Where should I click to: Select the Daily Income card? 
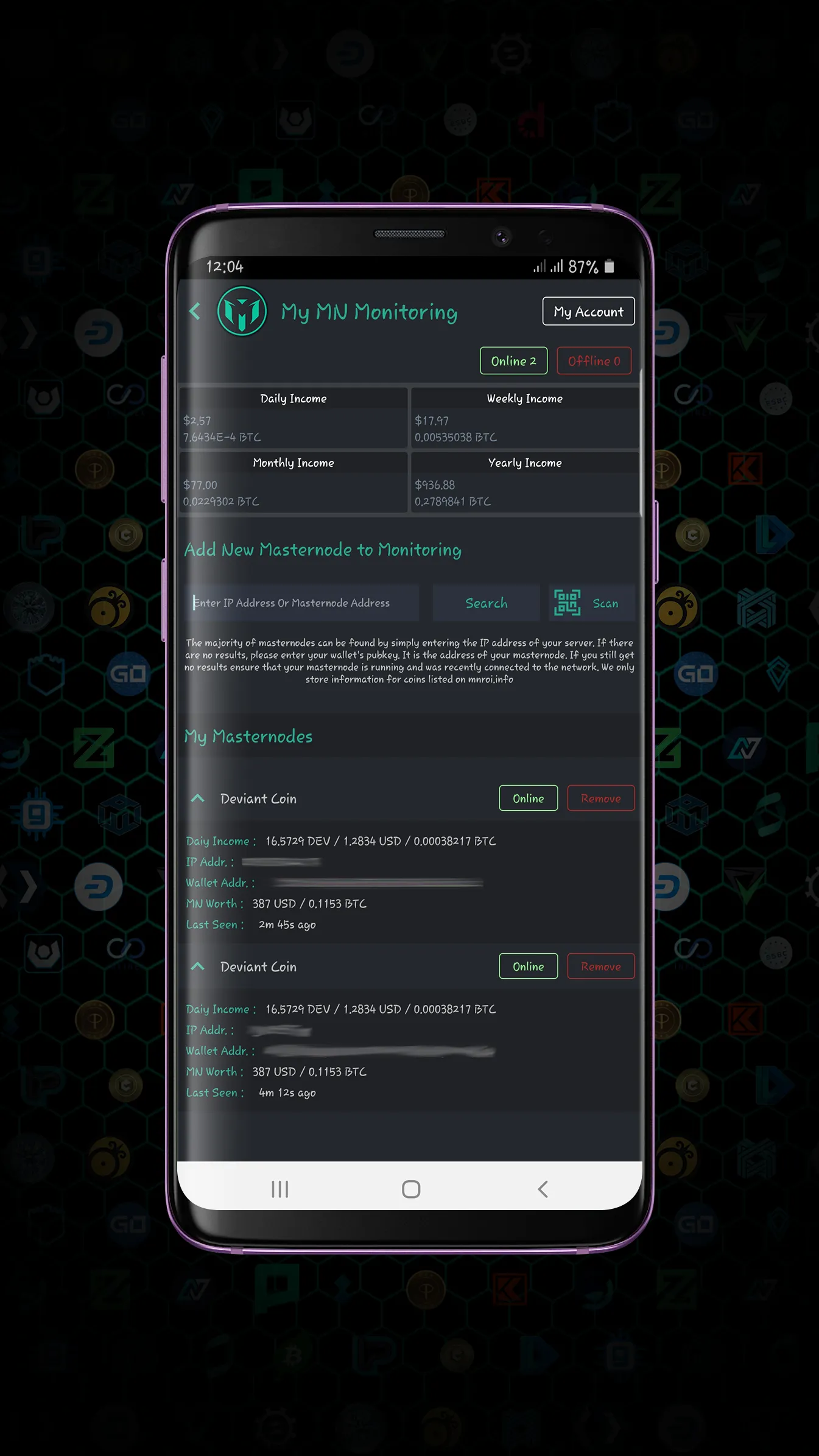click(294, 418)
